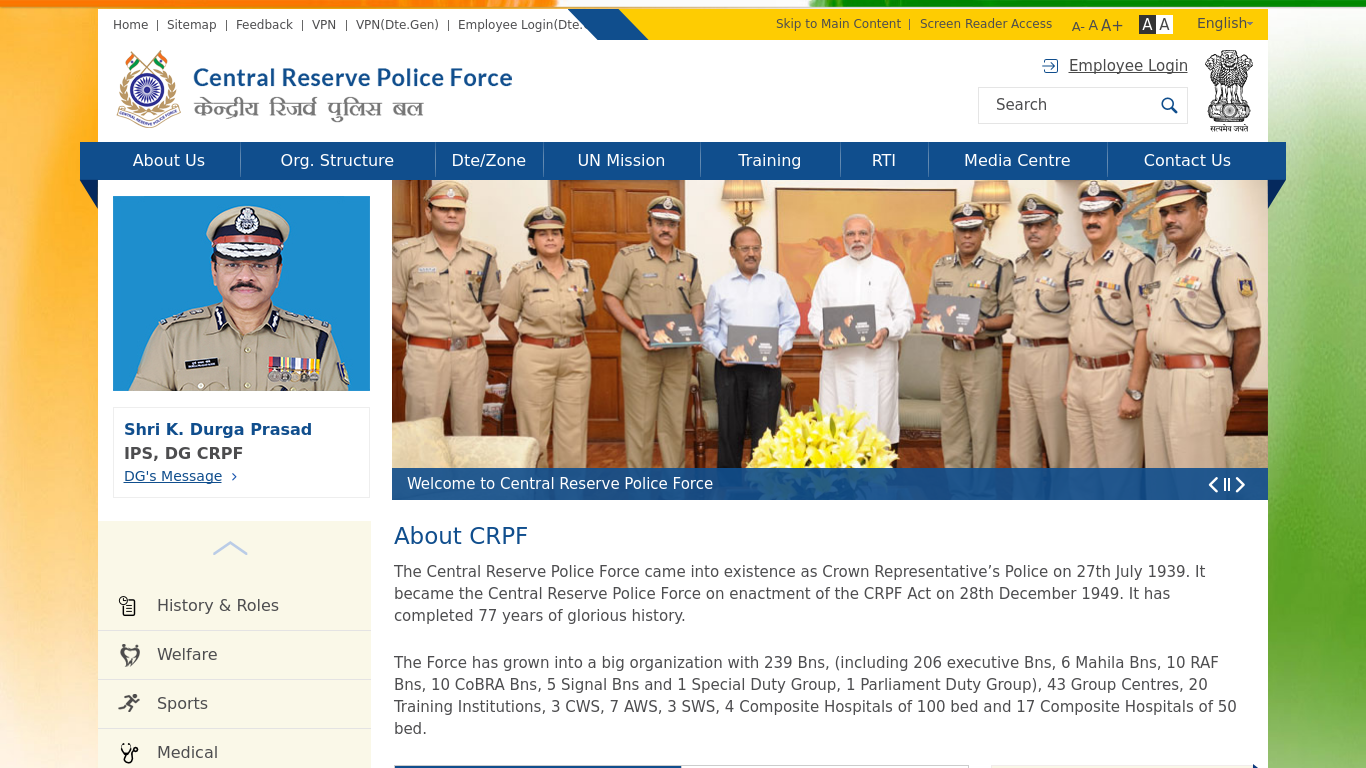
Task: Open the DG's Message link
Action: pos(173,476)
